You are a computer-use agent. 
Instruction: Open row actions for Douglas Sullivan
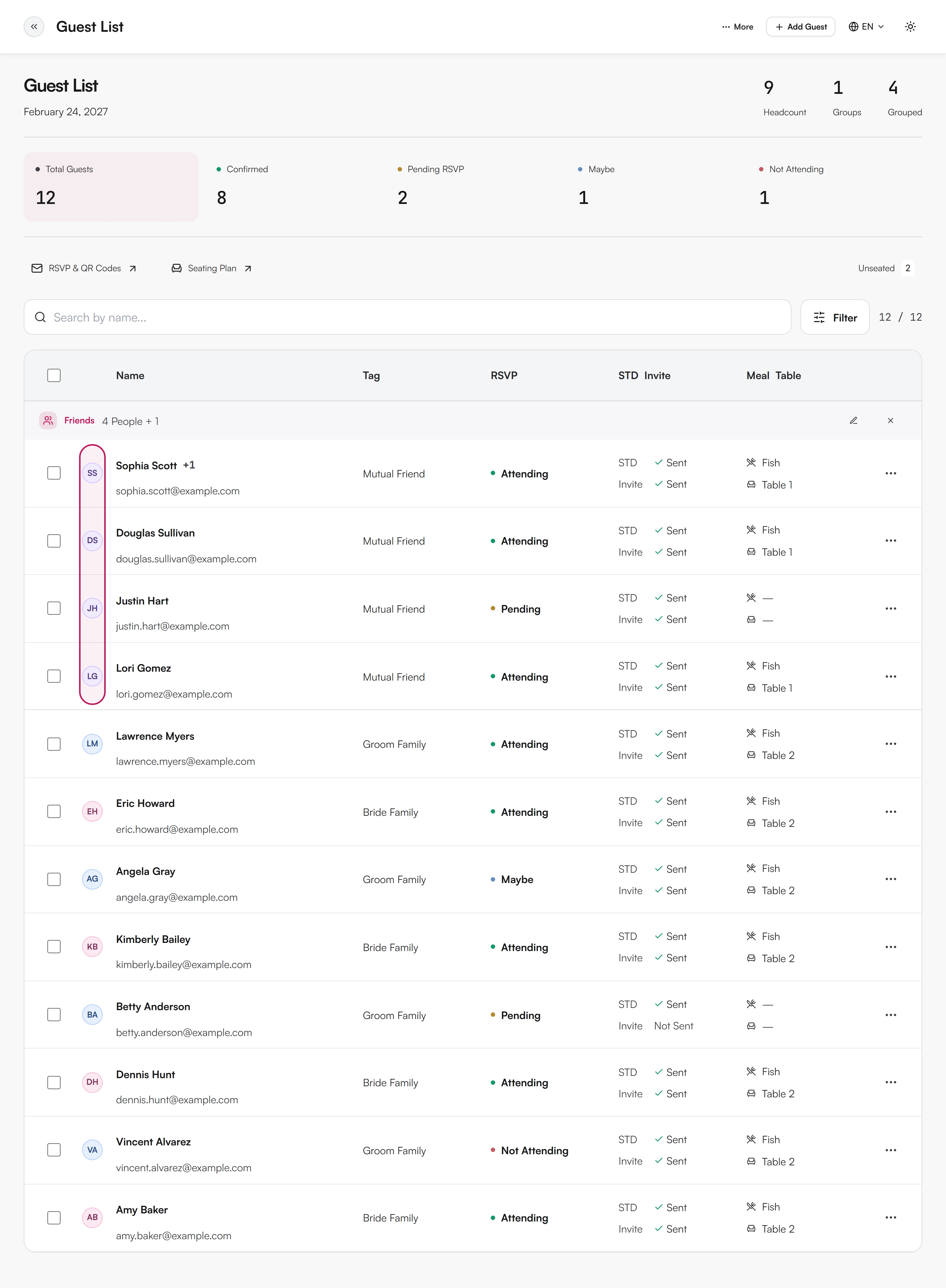click(x=891, y=541)
